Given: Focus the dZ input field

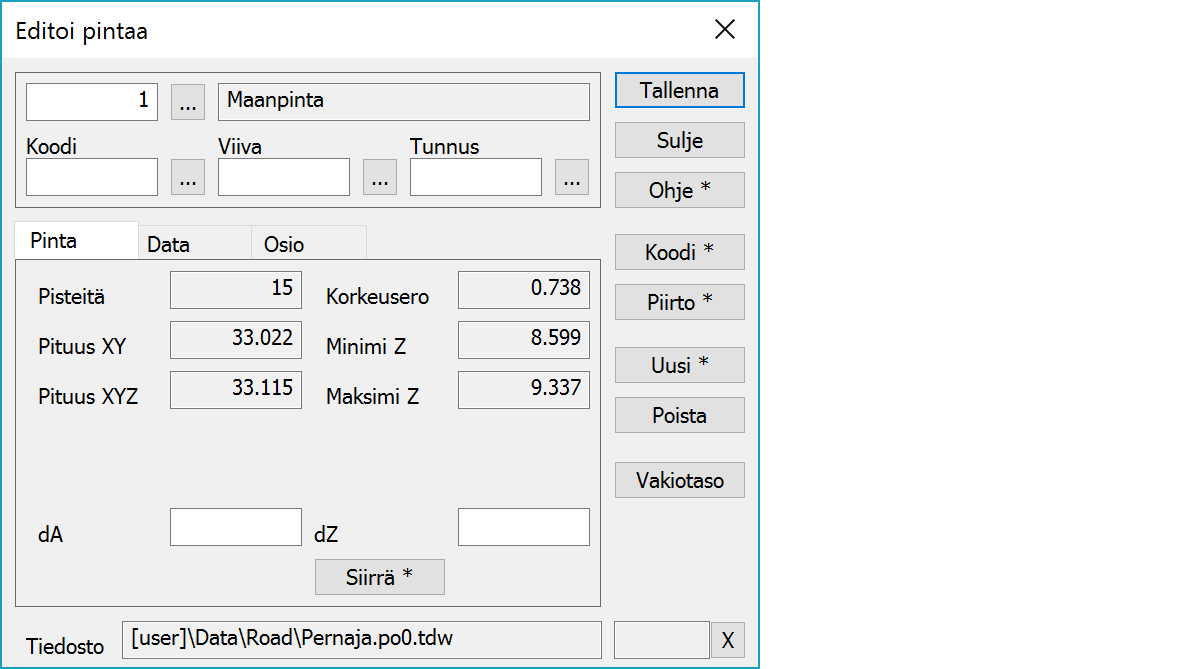Looking at the screenshot, I should (523, 527).
